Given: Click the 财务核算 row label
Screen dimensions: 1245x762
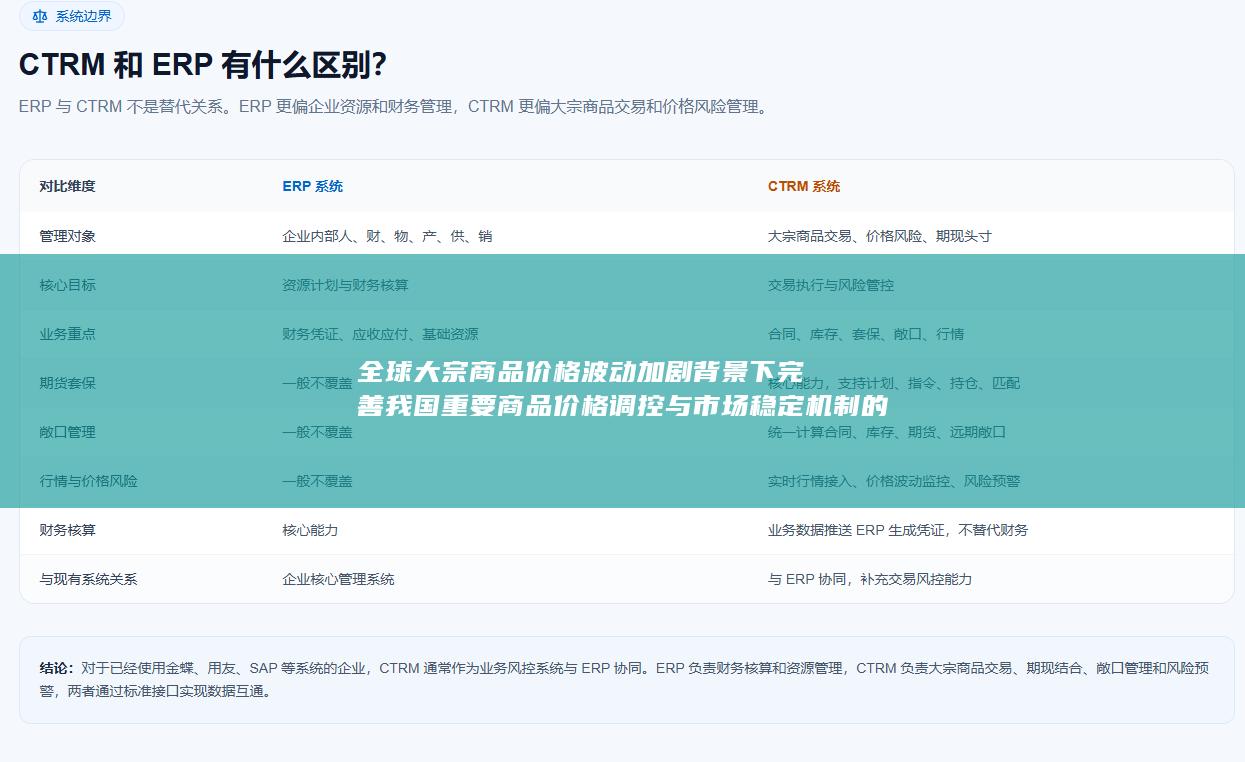Looking at the screenshot, I should [x=68, y=530].
